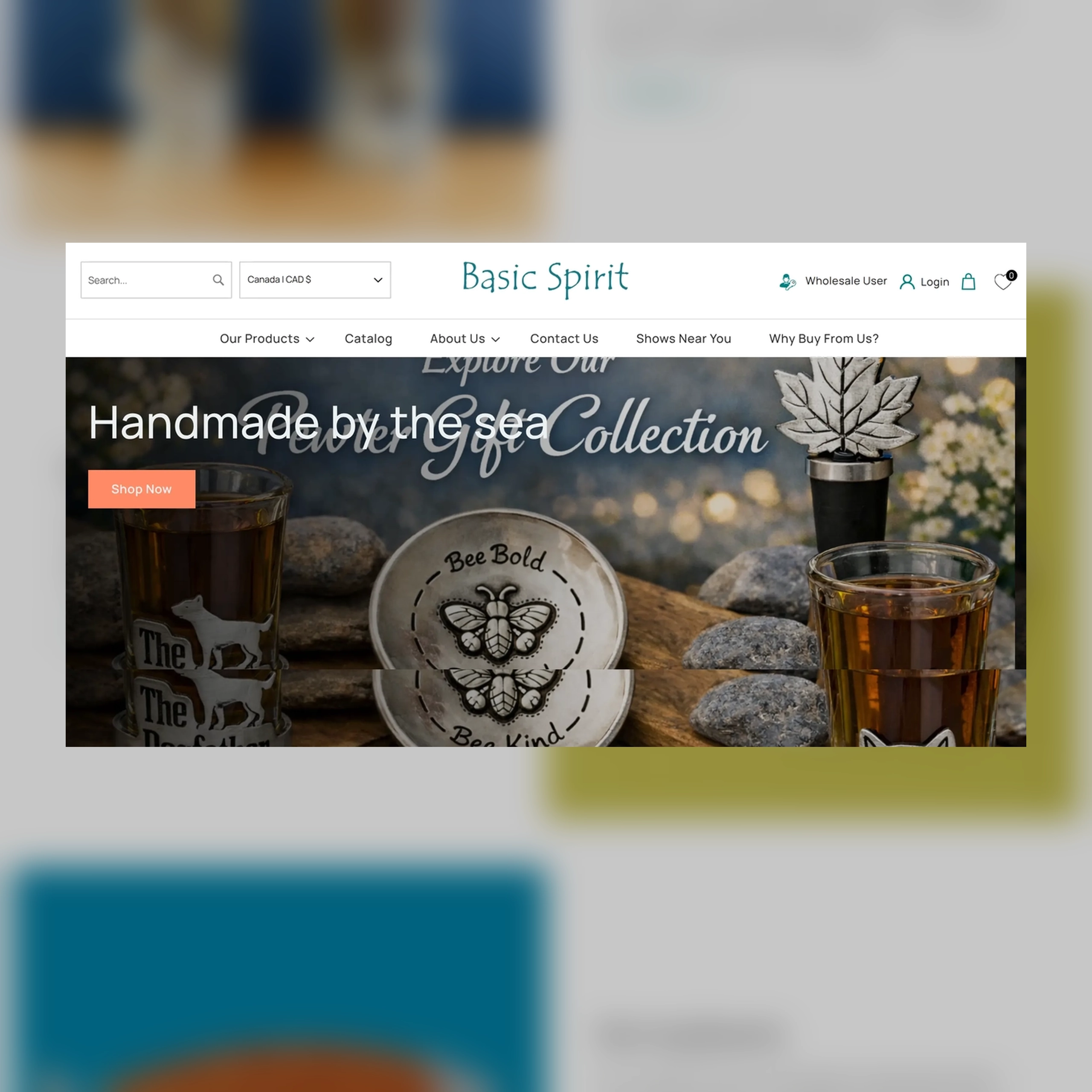Click the search magnifier icon

(218, 280)
